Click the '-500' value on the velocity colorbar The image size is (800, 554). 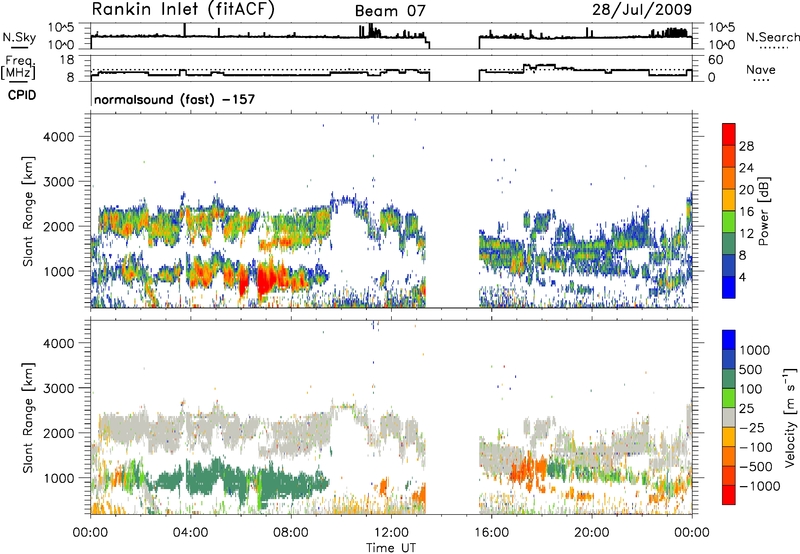(755, 467)
